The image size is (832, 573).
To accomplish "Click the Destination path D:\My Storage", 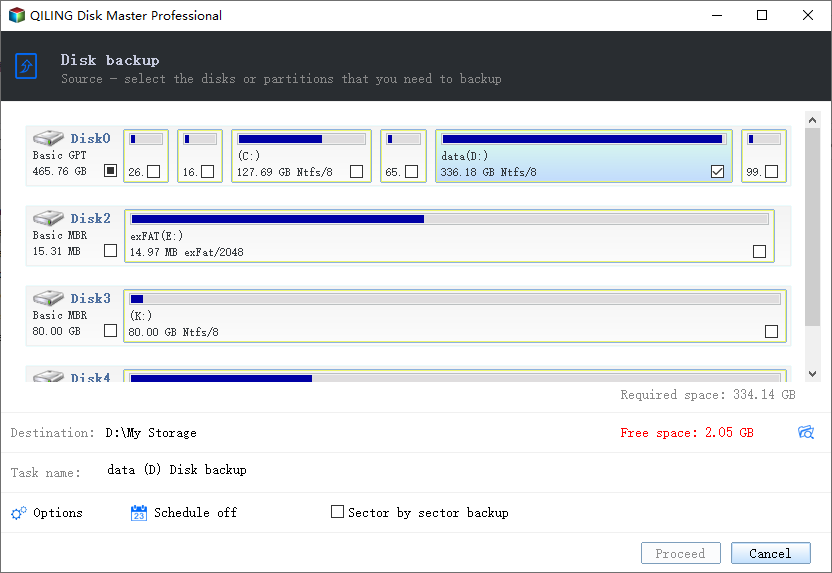I will pos(151,433).
